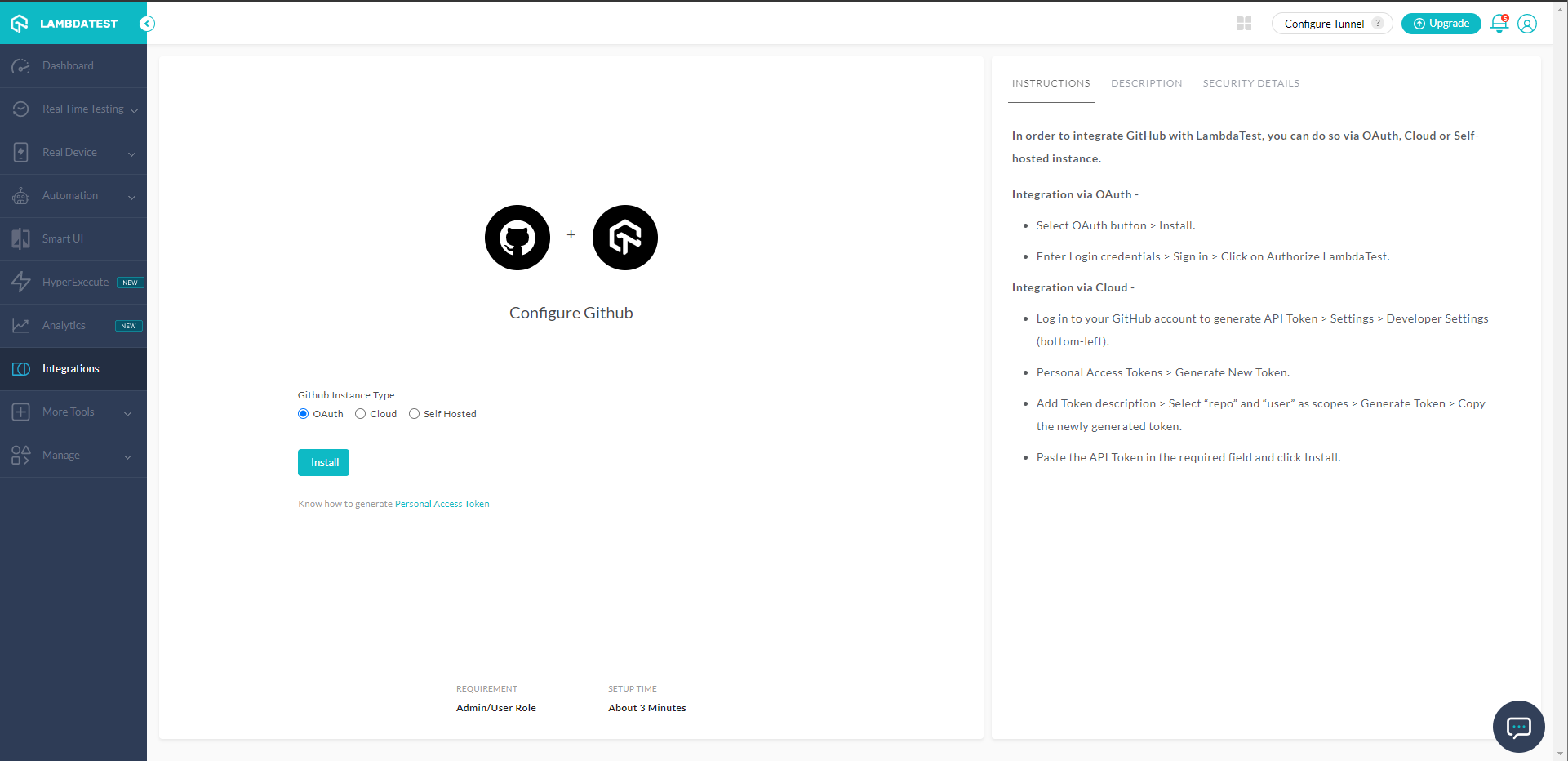Click the LAMBDATEST brand name
The width and height of the screenshot is (1568, 761).
[x=79, y=24]
